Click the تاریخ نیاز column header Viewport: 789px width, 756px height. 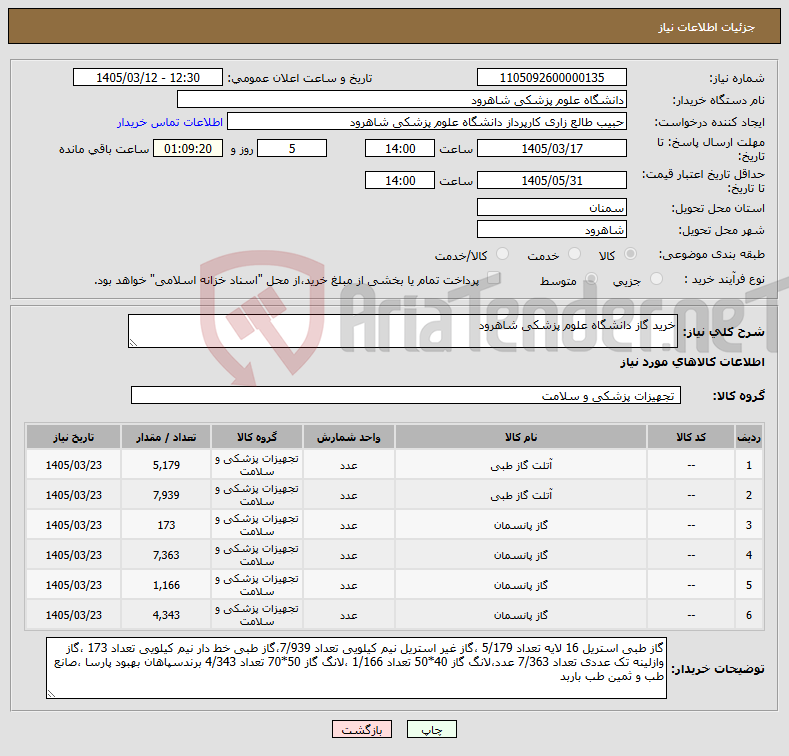click(x=73, y=437)
